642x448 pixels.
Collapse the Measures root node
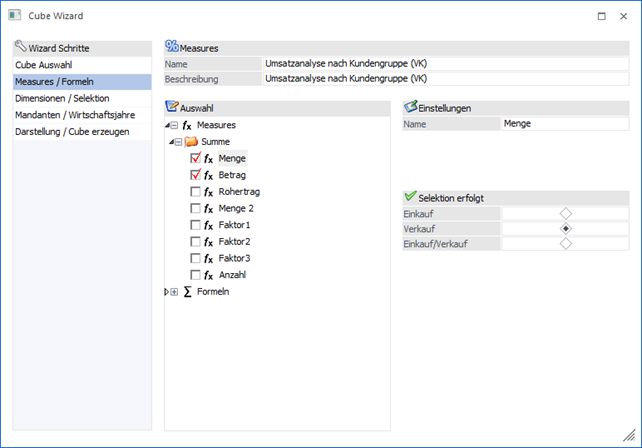click(x=174, y=126)
